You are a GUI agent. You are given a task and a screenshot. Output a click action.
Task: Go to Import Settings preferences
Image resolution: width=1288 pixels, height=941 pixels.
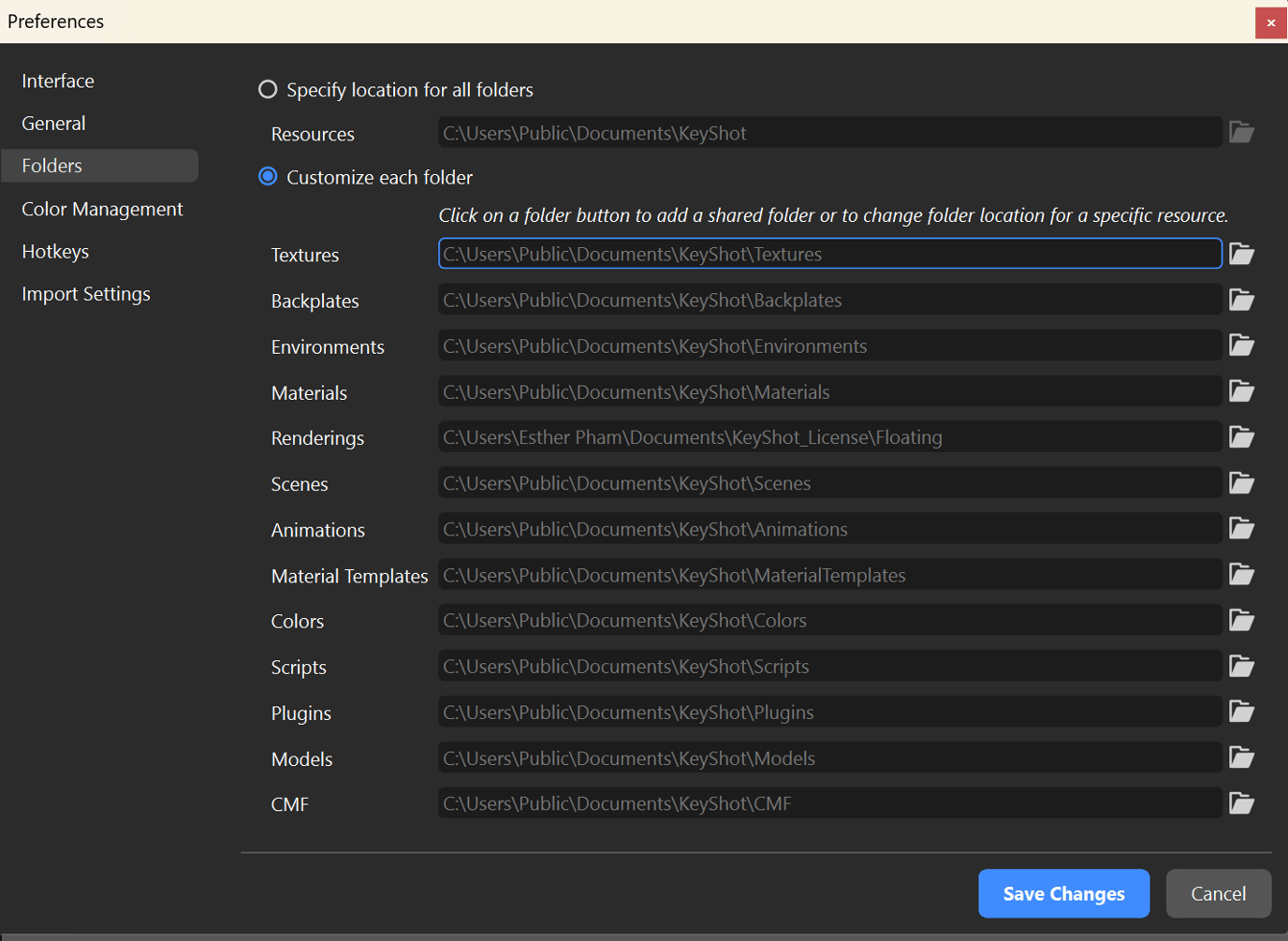(x=85, y=293)
